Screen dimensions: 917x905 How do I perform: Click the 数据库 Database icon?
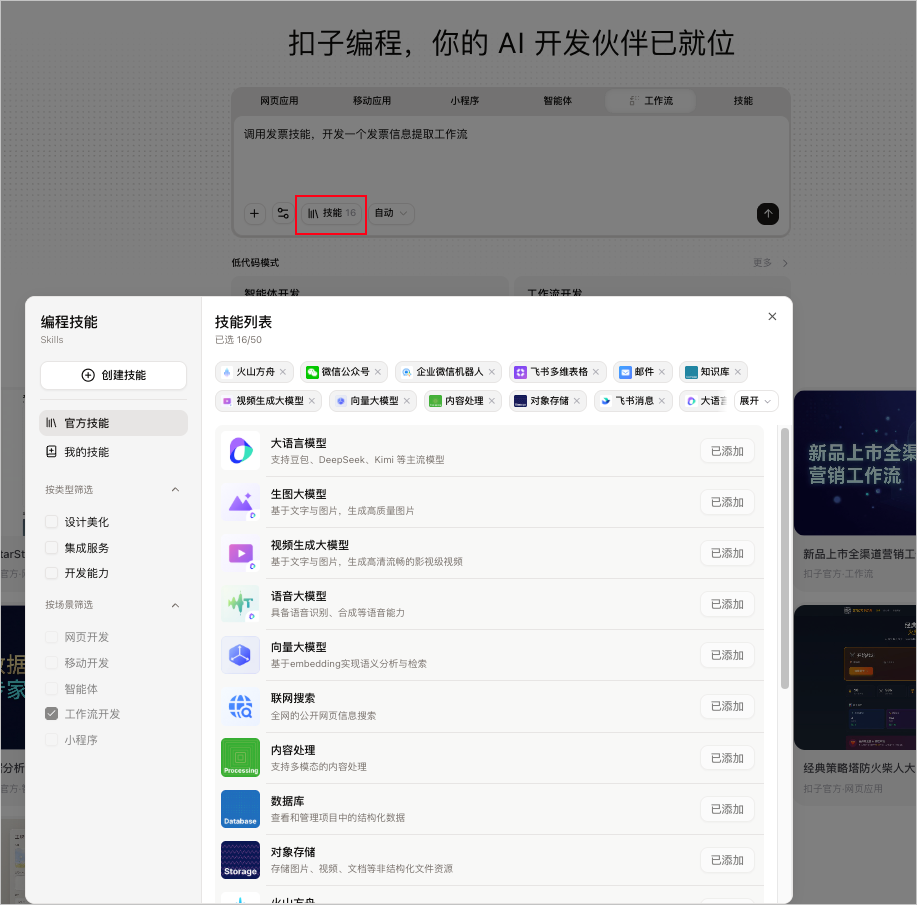tap(240, 808)
